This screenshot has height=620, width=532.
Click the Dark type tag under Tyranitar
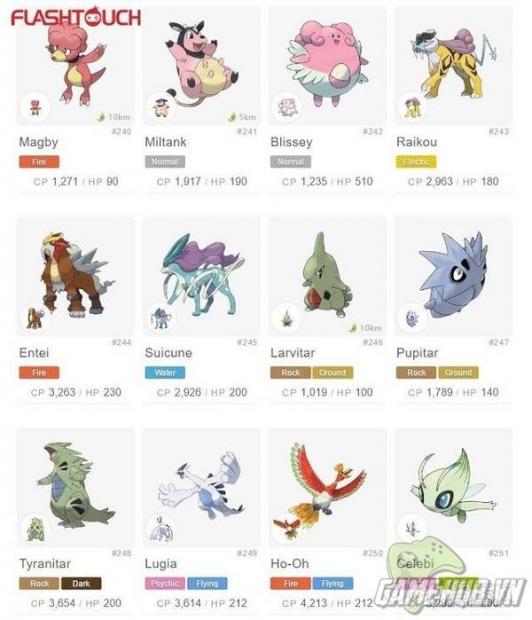[x=81, y=583]
